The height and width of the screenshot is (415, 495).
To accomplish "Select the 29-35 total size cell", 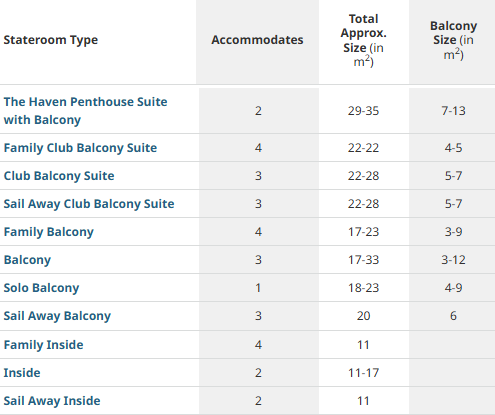I will pos(364,111).
